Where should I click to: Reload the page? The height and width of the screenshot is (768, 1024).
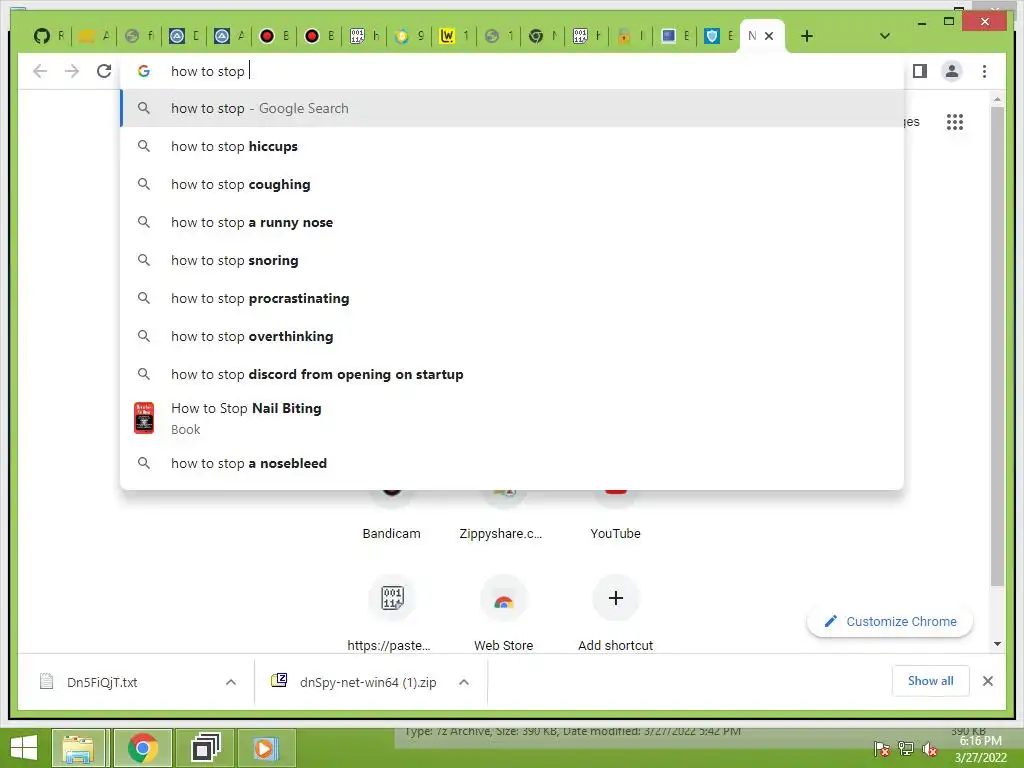pyautogui.click(x=104, y=71)
